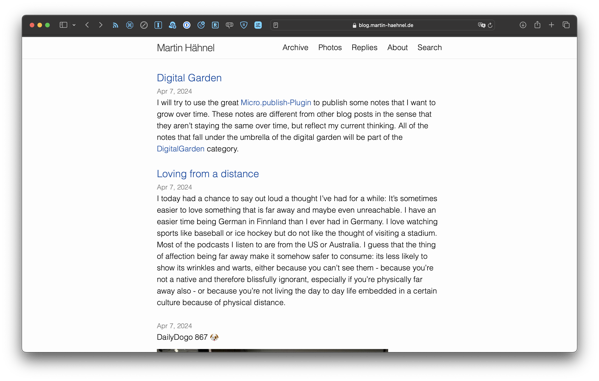Show downloads with the download icon
This screenshot has width=599, height=381.
click(x=523, y=25)
